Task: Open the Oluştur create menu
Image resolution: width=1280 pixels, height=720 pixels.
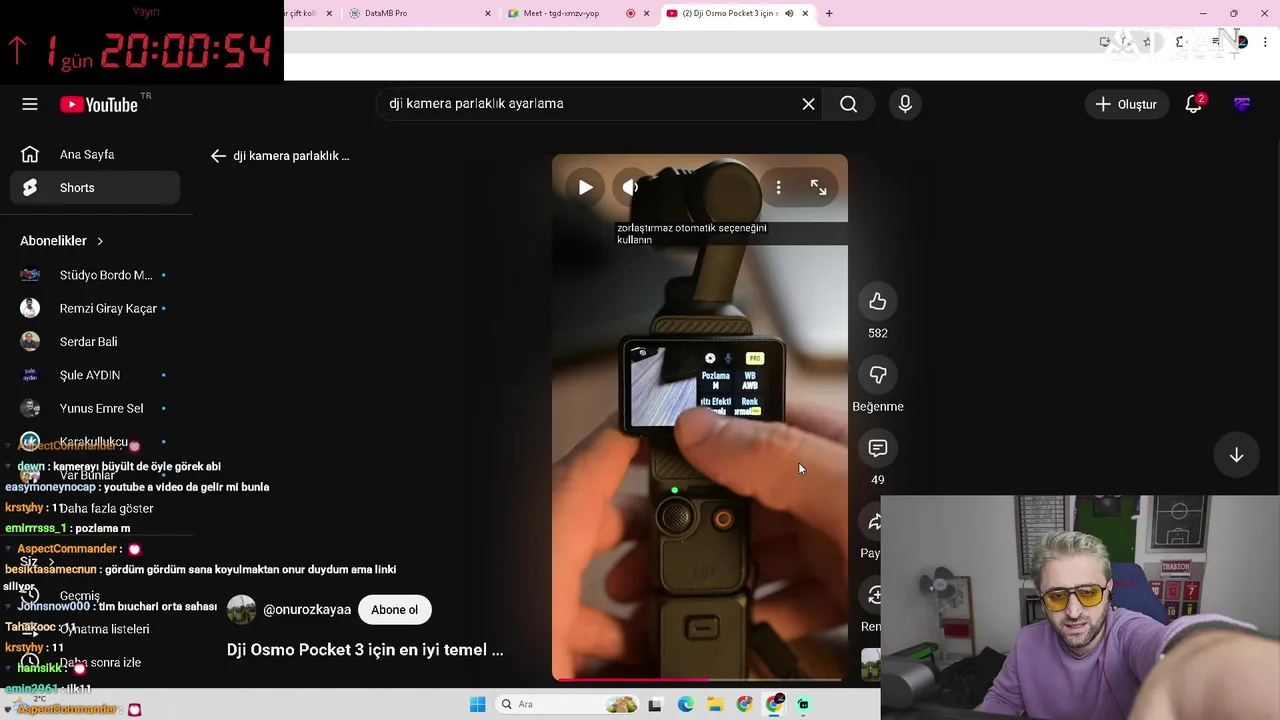Action: tap(1126, 104)
